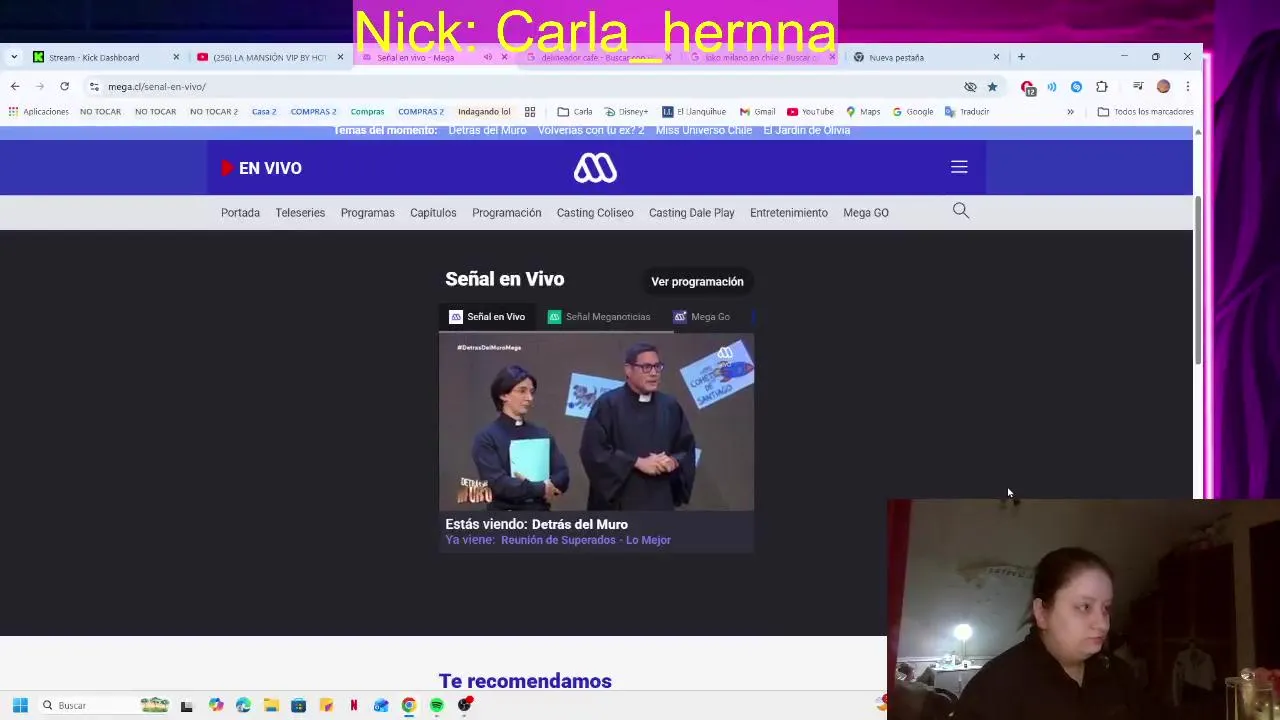Close the Stream - Kick Dashboard tab
This screenshot has height=720, width=1280.
(x=176, y=57)
